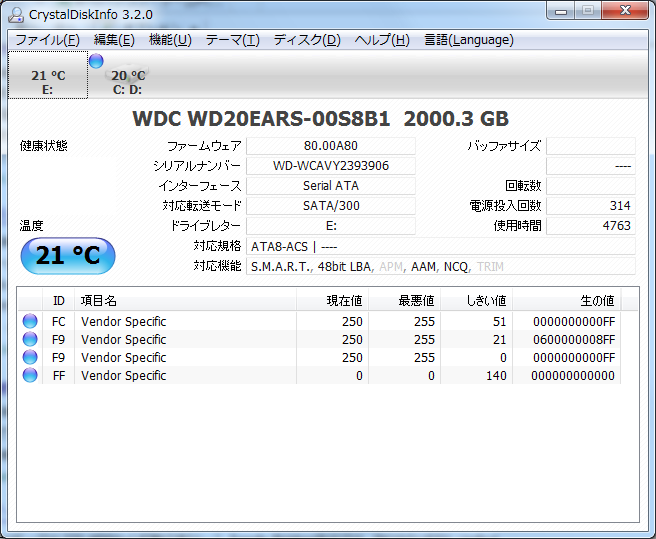Viewport: 656px width, 539px height.
Task: Click the drive title WDC WD20EARS-00S8B1
Action: point(261,119)
